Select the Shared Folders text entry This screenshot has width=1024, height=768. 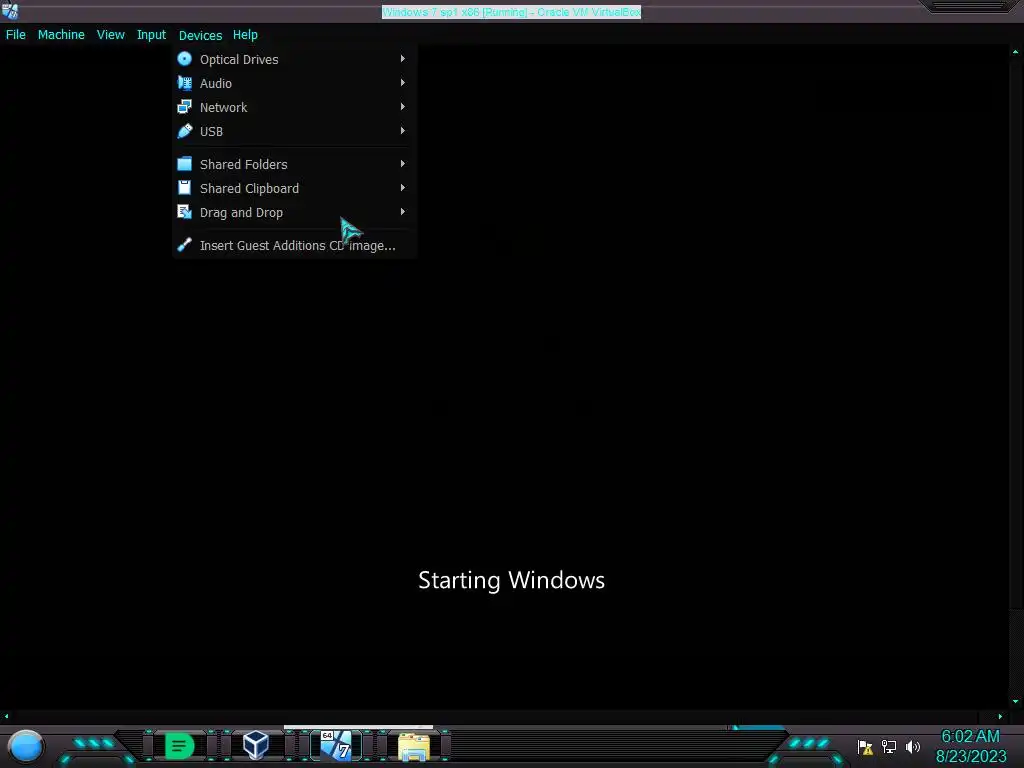(244, 165)
